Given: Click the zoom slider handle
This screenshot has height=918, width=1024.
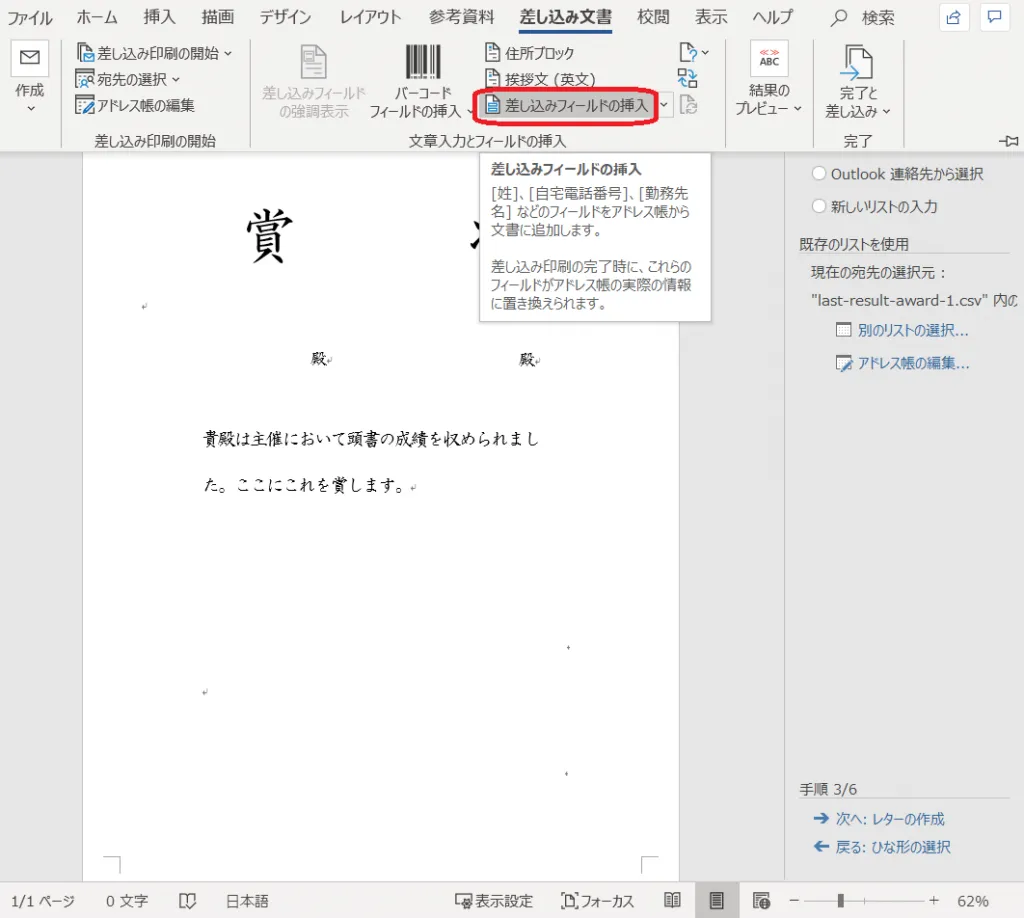Looking at the screenshot, I should pos(841,900).
